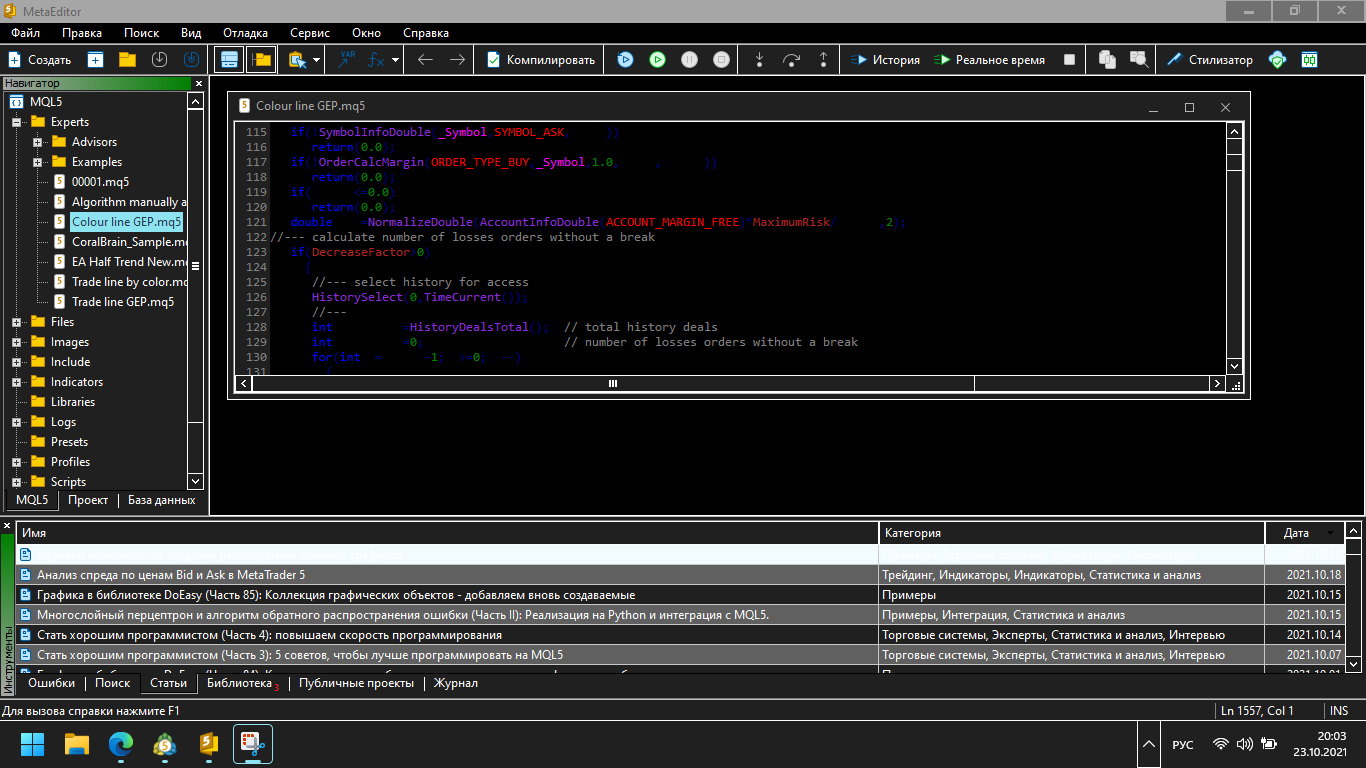
Task: Open article Анализ спреда по ценам Bid и Ask
Action: pos(171,575)
